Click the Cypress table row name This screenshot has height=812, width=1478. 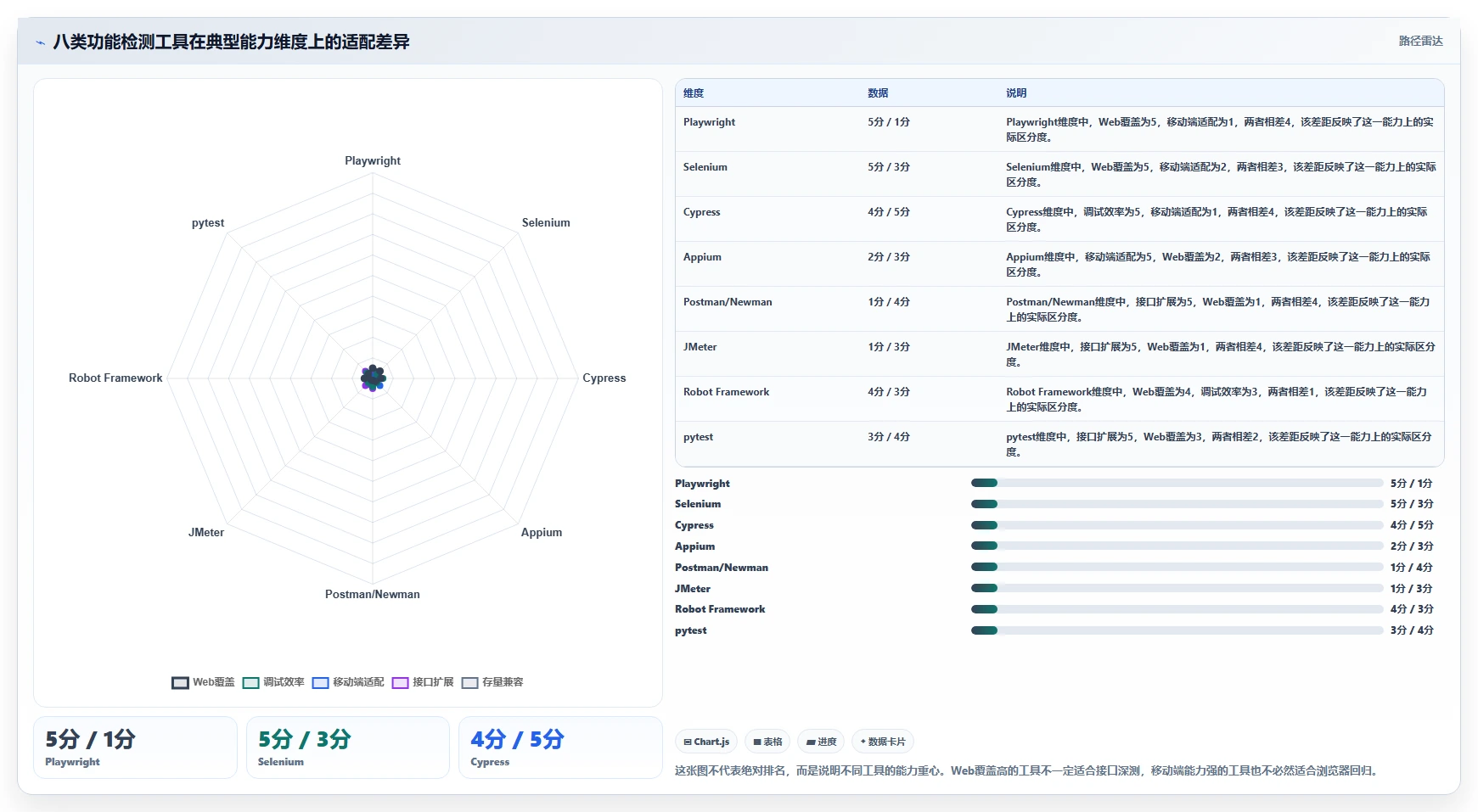pos(701,212)
